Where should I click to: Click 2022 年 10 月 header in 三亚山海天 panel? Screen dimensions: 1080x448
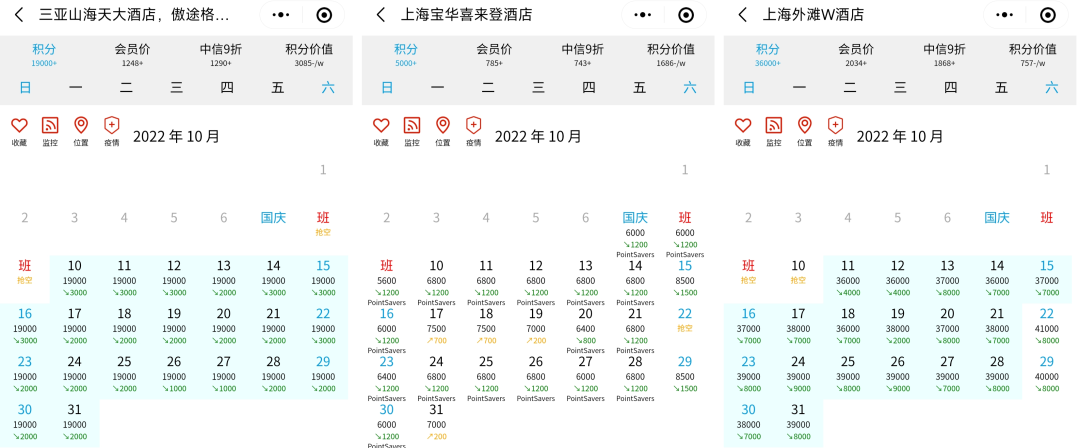pyautogui.click(x=176, y=136)
